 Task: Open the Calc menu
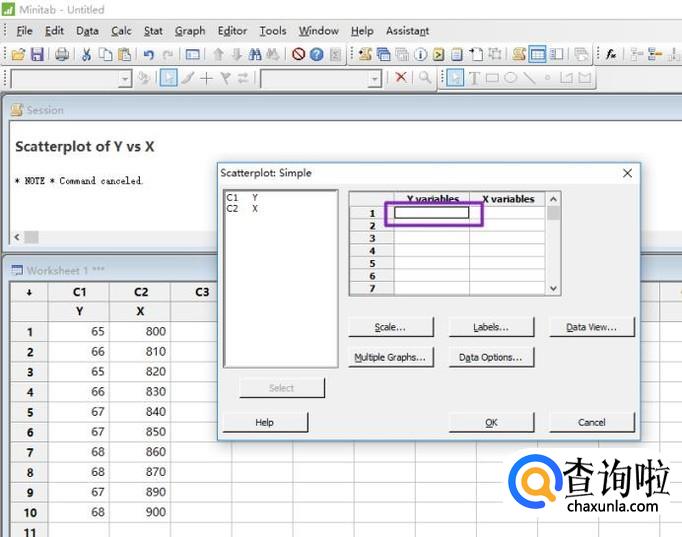pos(121,31)
